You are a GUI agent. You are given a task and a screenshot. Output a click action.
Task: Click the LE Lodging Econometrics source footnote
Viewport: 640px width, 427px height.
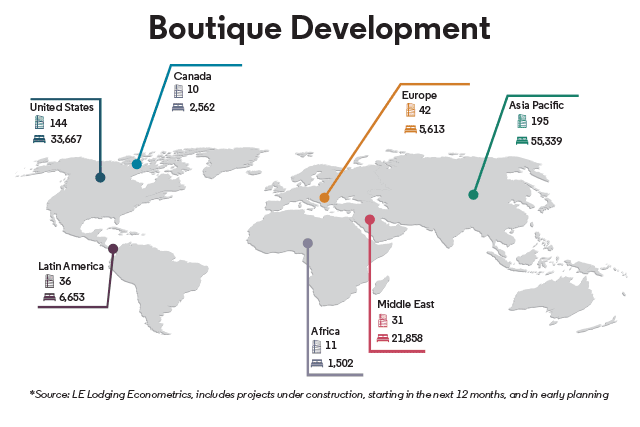click(319, 396)
